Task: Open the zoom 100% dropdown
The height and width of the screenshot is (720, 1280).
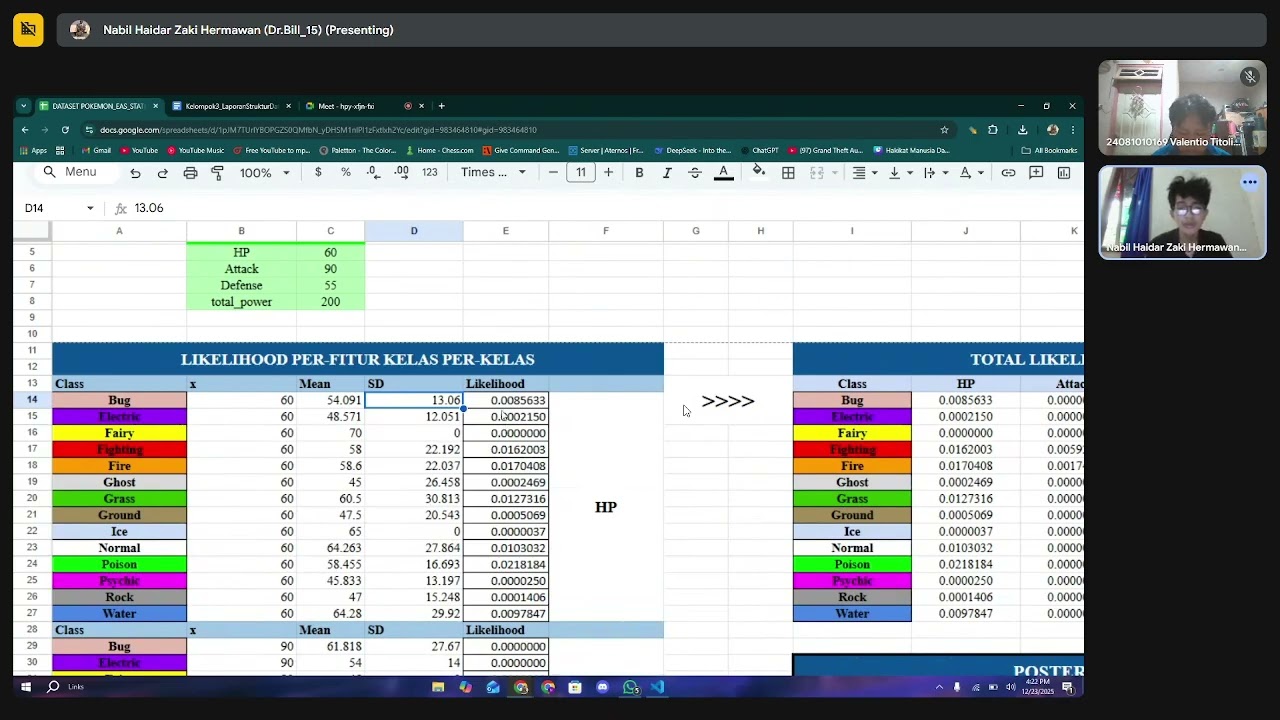Action: click(x=264, y=173)
